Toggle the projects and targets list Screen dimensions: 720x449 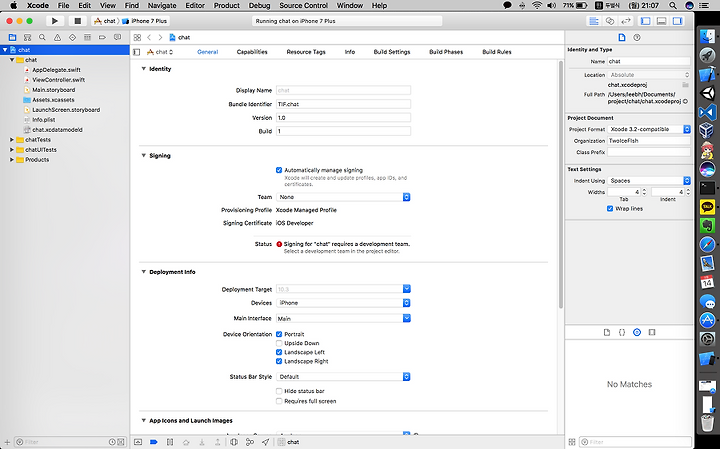coord(136,52)
